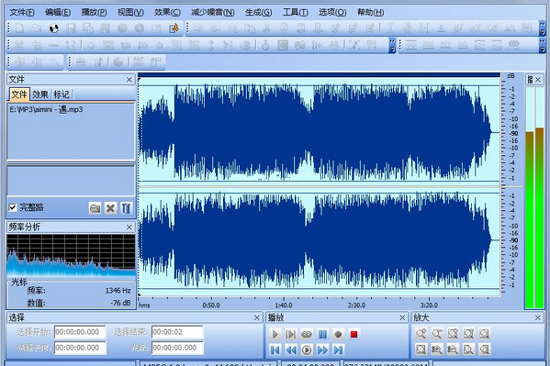Image resolution: width=550 pixels, height=366 pixels.
Task: Open the 文件(F) menu
Action: (x=22, y=12)
